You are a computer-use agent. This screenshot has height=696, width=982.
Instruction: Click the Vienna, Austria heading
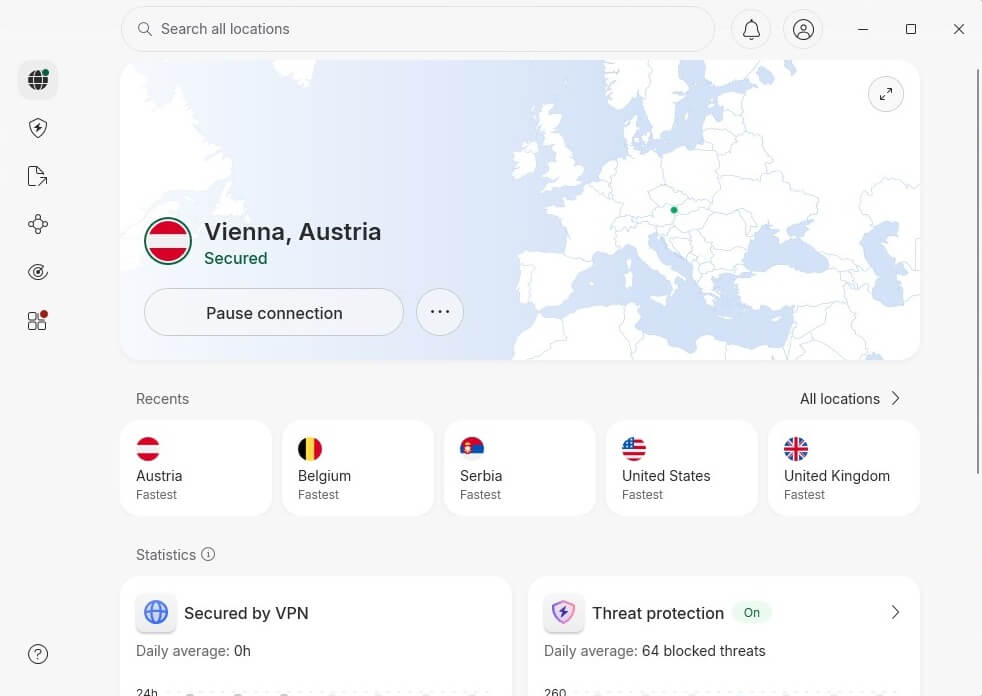coord(292,232)
